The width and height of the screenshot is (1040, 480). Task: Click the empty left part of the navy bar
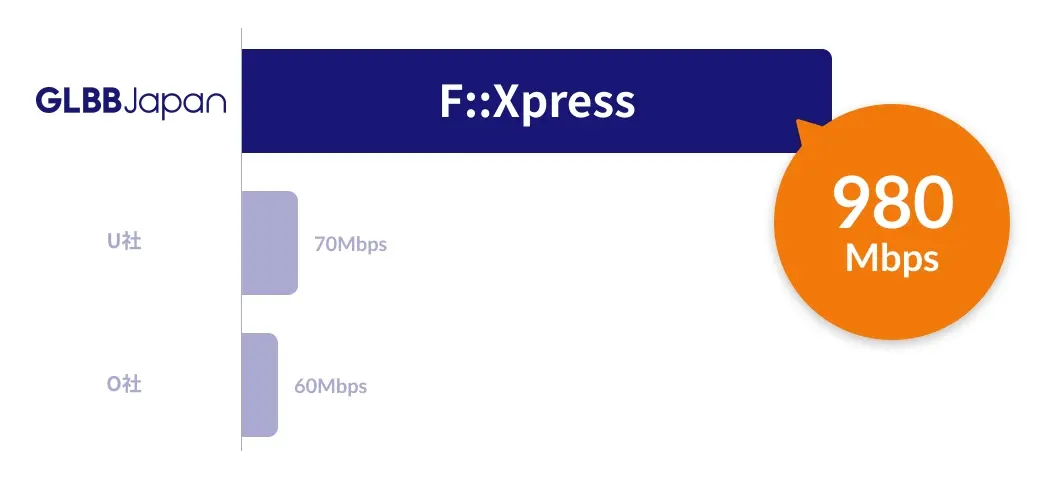(x=320, y=101)
